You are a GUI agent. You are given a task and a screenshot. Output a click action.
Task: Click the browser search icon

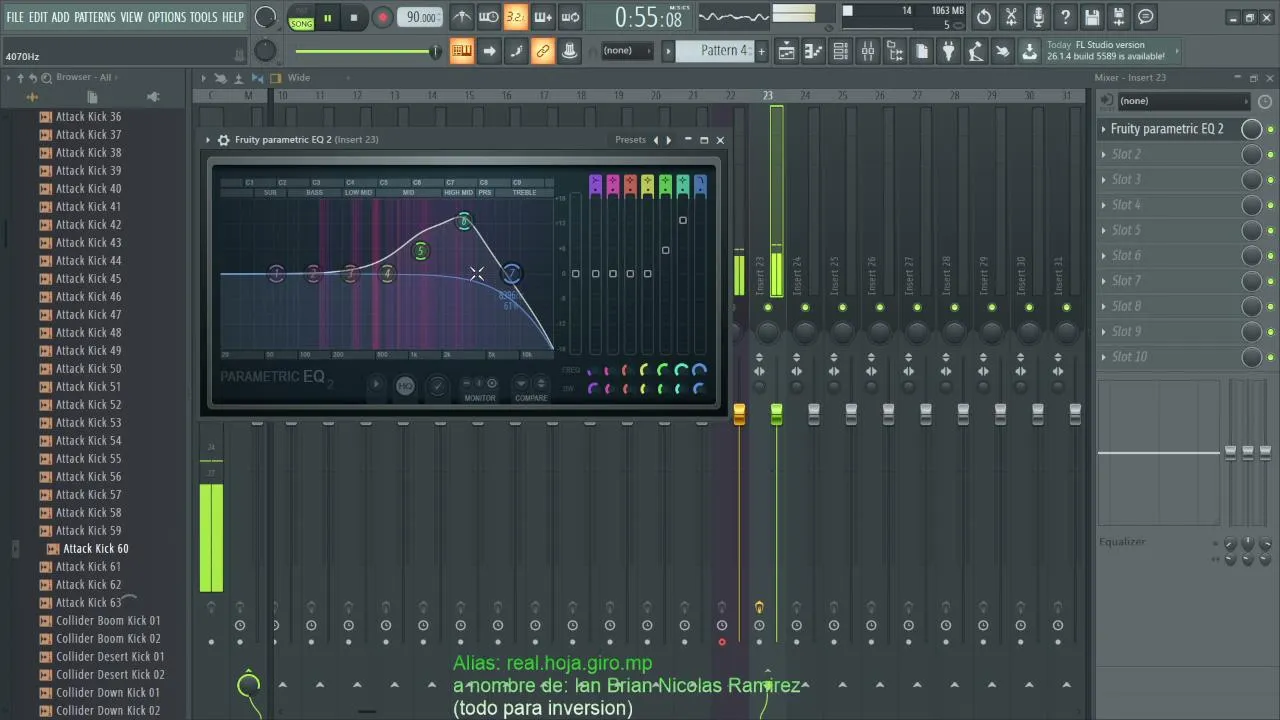click(x=47, y=77)
